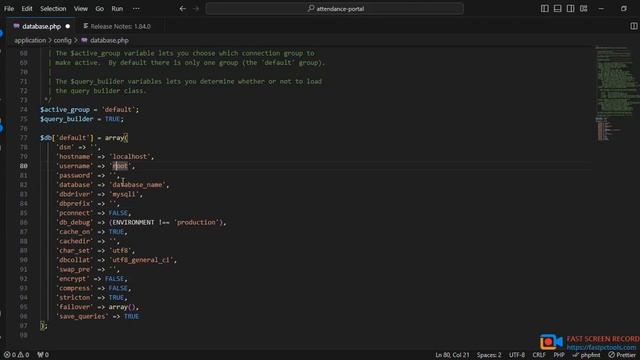Close the unsaved database.php tab dot
Screen dimensions: 640x360
tap(68, 27)
